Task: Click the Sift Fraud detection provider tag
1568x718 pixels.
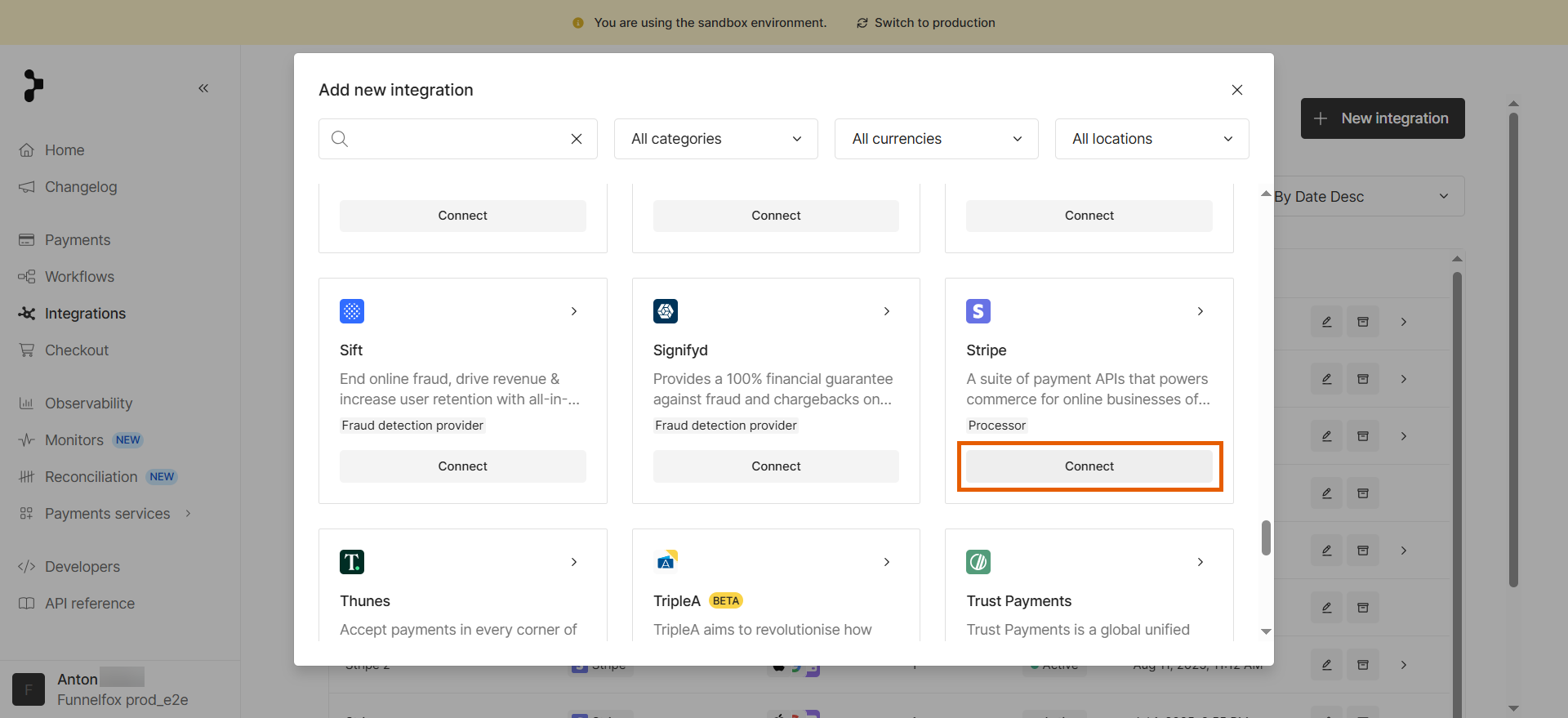Action: click(412, 426)
